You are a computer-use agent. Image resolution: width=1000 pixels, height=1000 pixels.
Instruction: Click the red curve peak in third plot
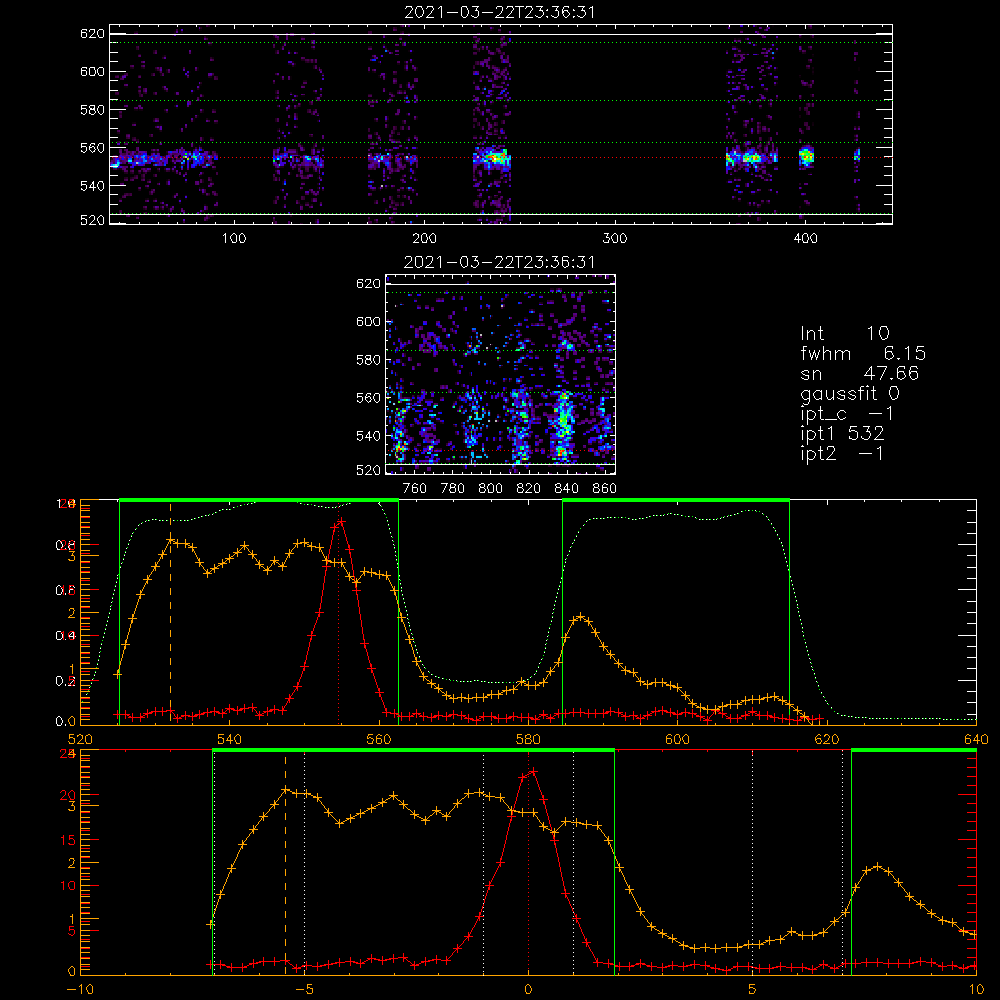click(341, 521)
